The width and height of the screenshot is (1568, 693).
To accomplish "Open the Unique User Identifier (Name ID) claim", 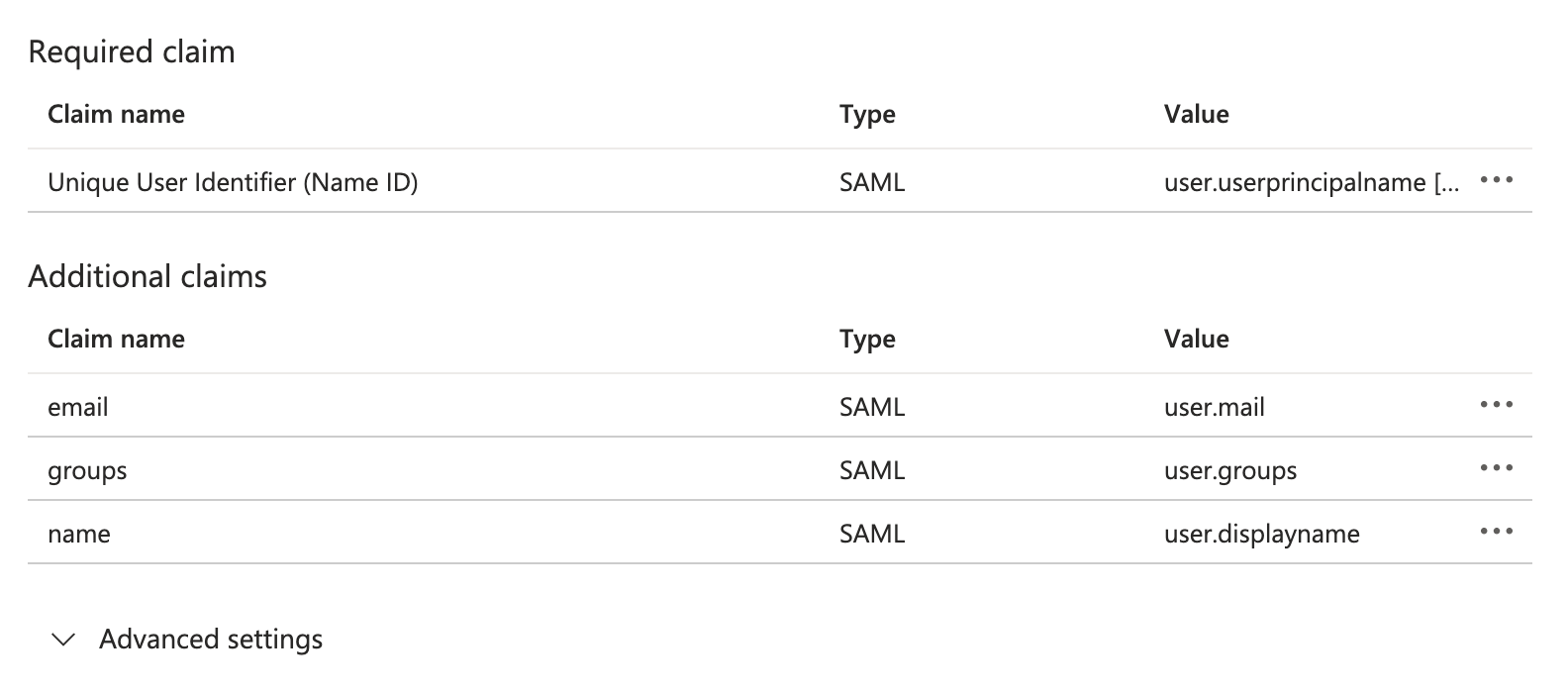I will pos(233,183).
